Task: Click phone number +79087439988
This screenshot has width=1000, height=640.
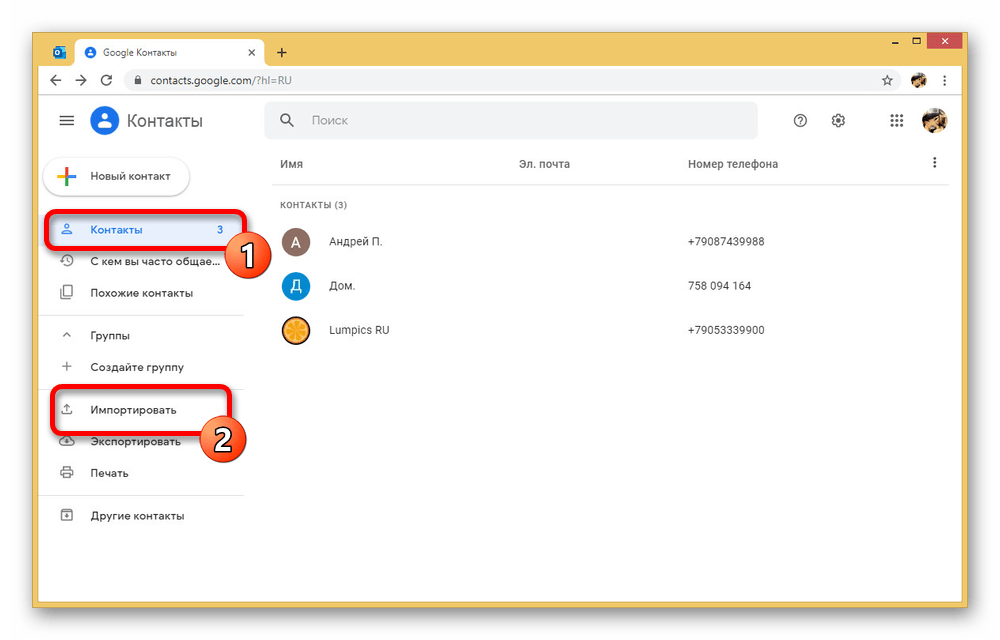Action: 726,242
